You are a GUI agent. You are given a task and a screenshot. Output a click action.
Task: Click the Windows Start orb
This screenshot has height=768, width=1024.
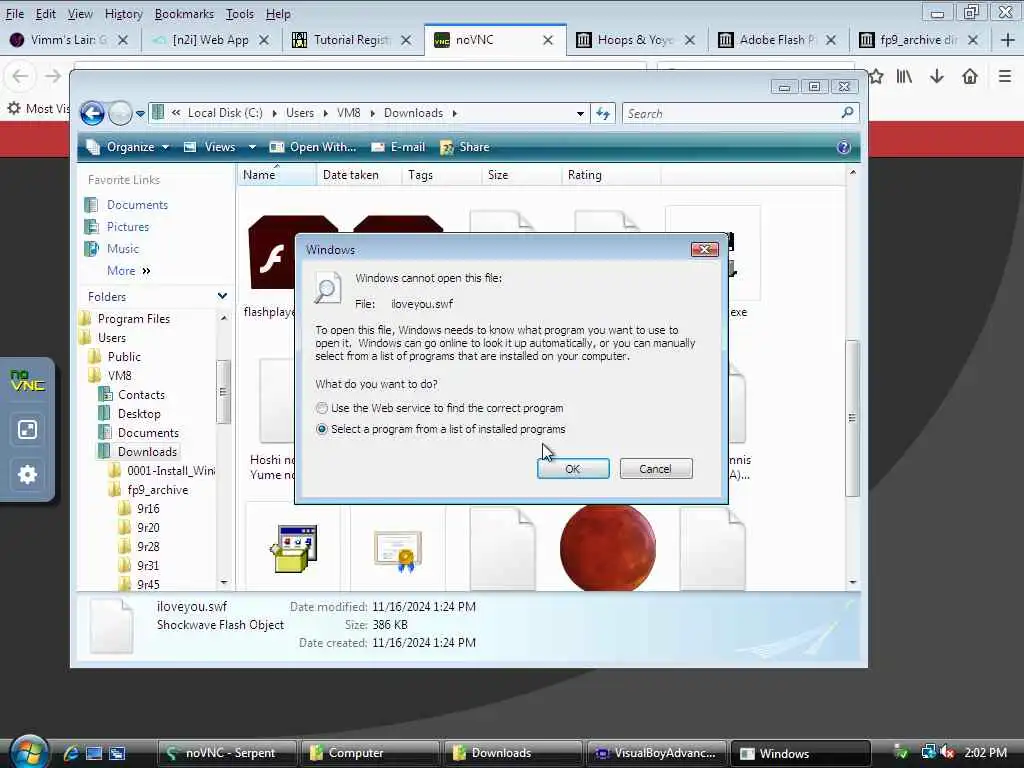[29, 752]
